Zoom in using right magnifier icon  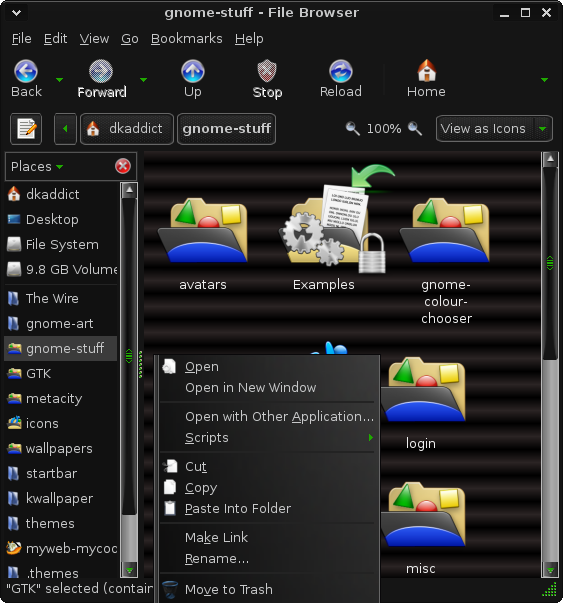pos(415,128)
